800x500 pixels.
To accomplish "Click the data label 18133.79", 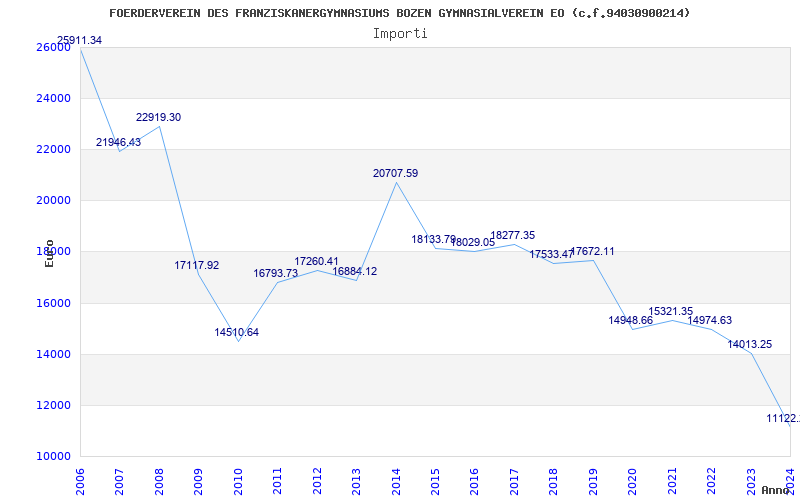I will [434, 239].
